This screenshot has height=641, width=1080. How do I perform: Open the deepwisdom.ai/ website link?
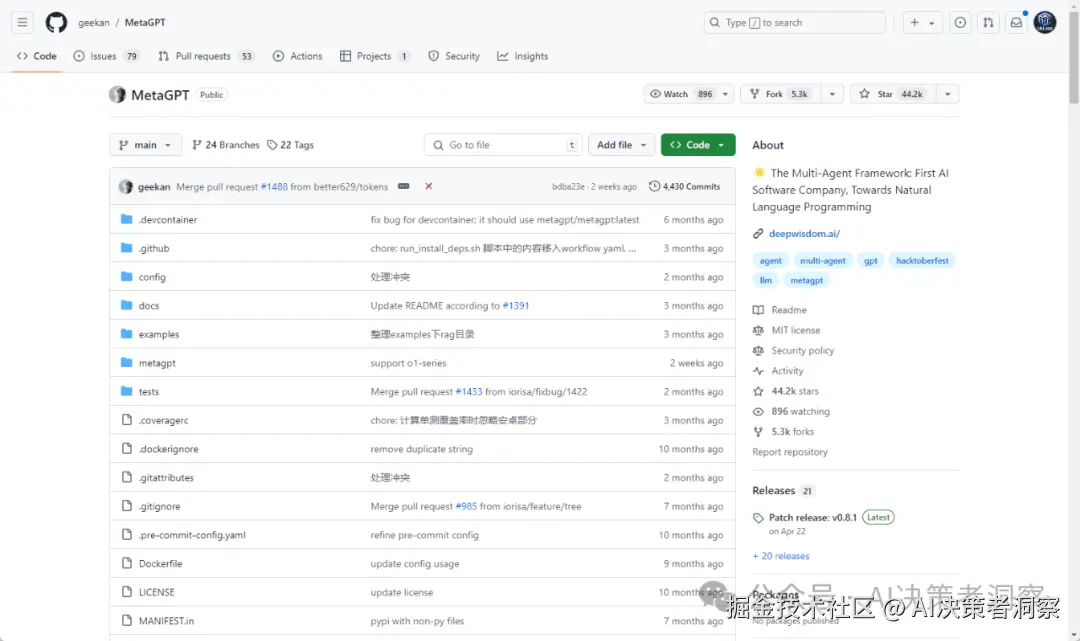(x=804, y=233)
